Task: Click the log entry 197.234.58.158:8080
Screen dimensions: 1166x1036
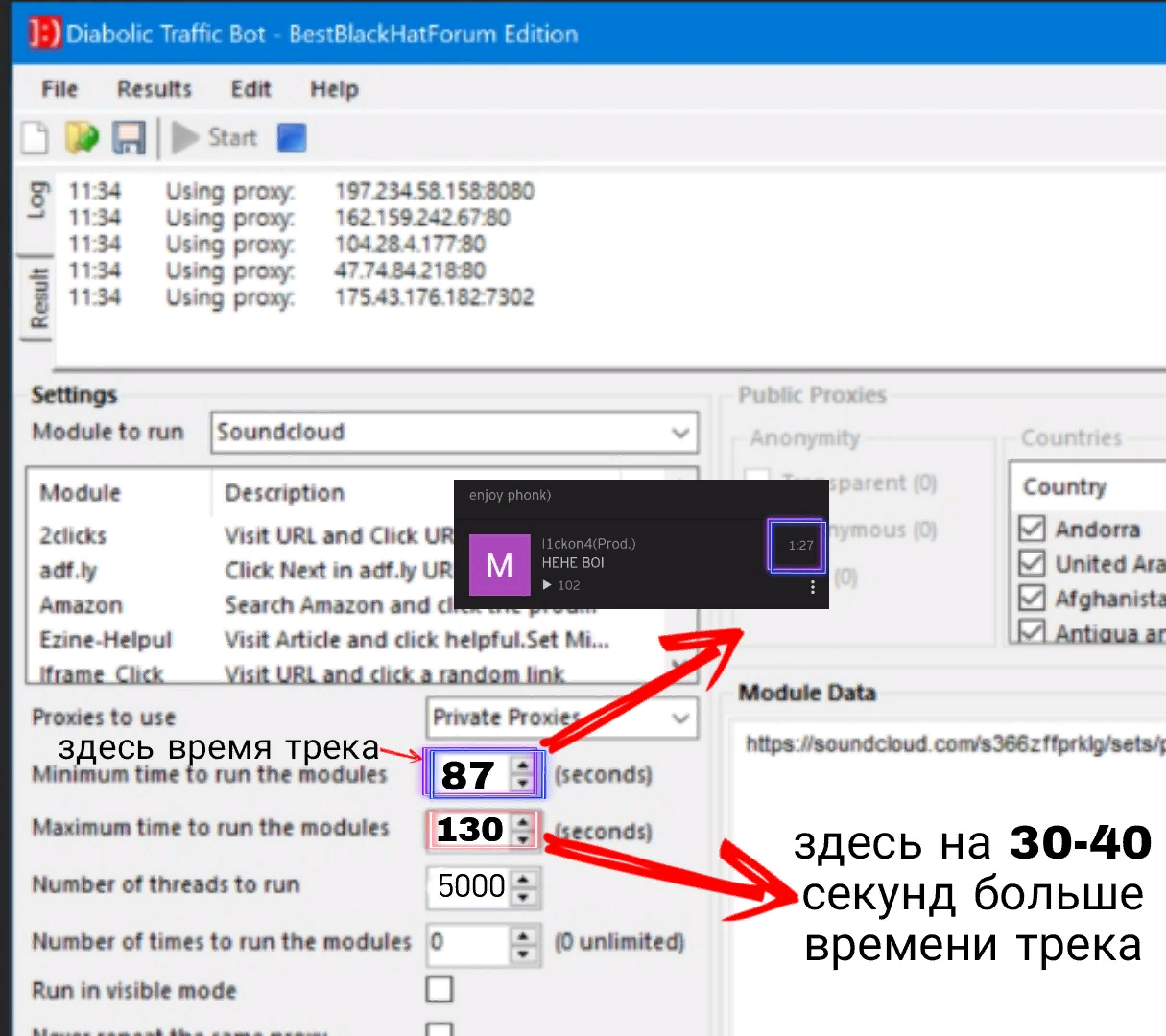Action: [434, 191]
